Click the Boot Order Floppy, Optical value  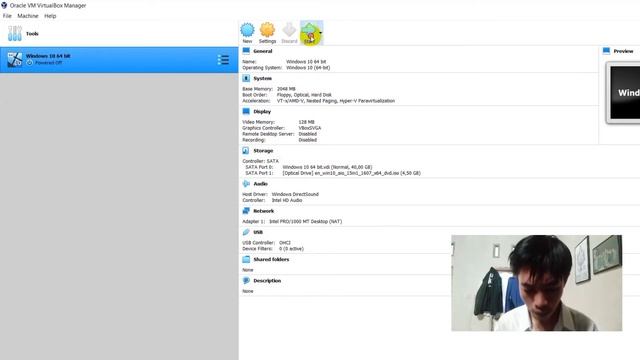pyautogui.click(x=304, y=95)
